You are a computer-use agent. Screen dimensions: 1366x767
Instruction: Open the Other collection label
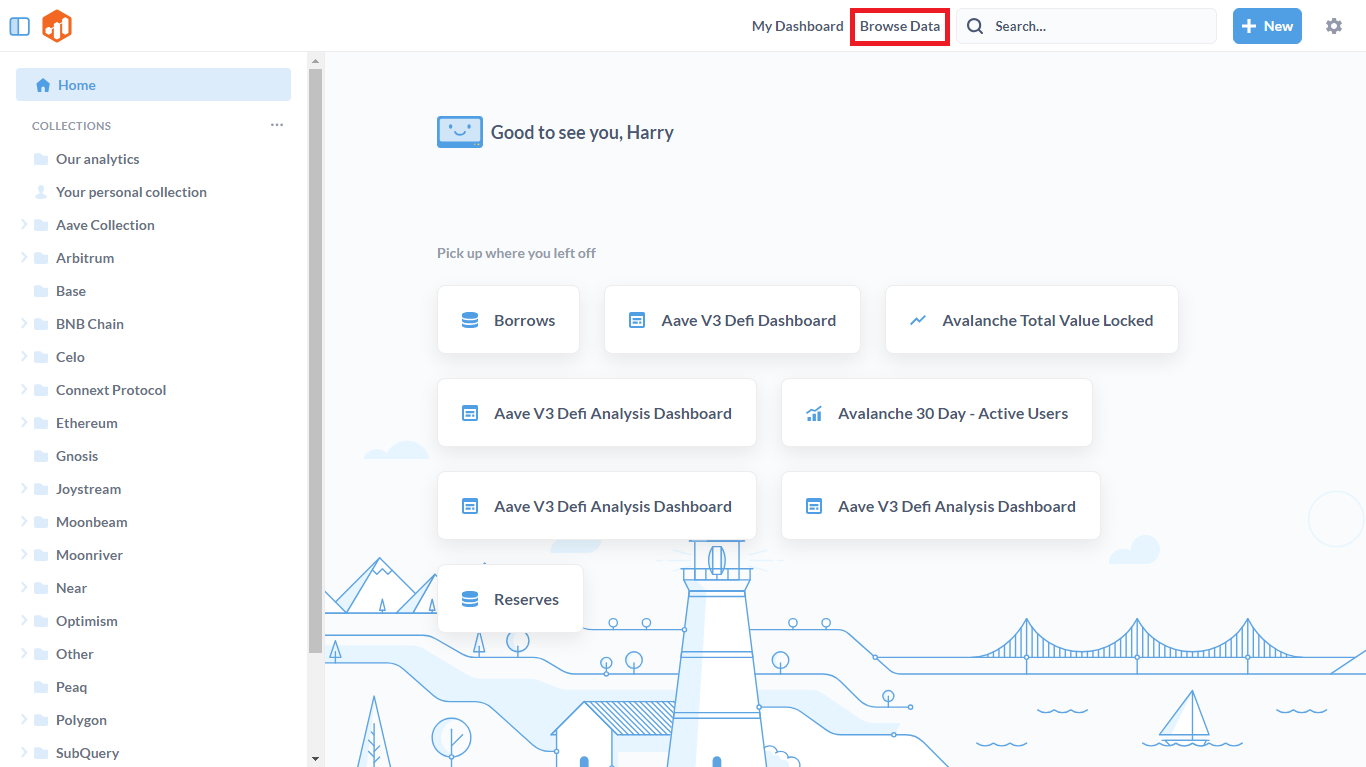pos(75,654)
